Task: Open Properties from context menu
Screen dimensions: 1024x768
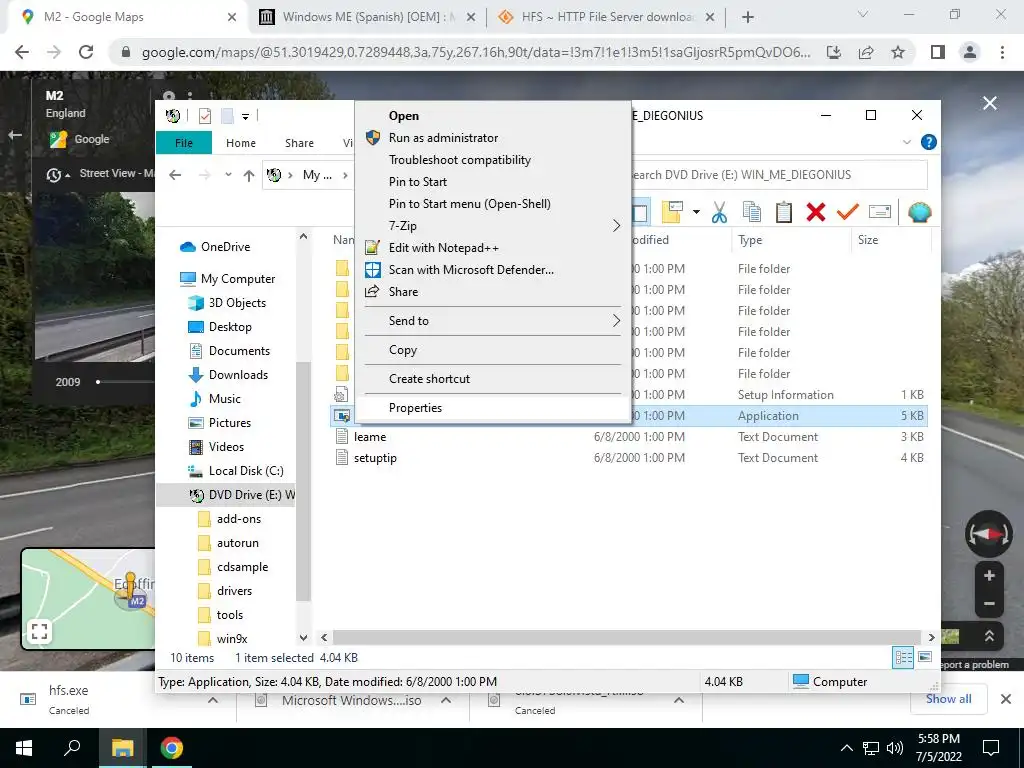Action: click(x=493, y=408)
